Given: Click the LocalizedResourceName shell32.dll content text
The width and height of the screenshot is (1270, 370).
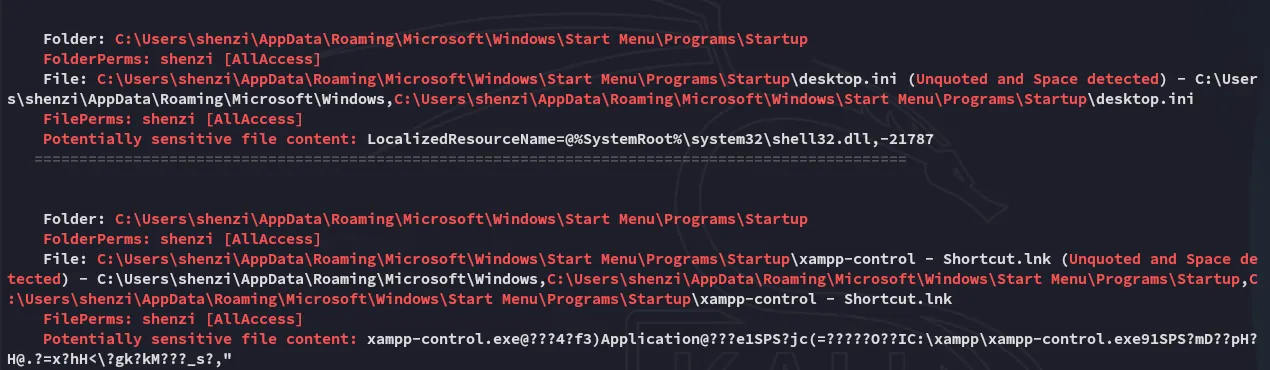Looking at the screenshot, I should pos(650,139).
